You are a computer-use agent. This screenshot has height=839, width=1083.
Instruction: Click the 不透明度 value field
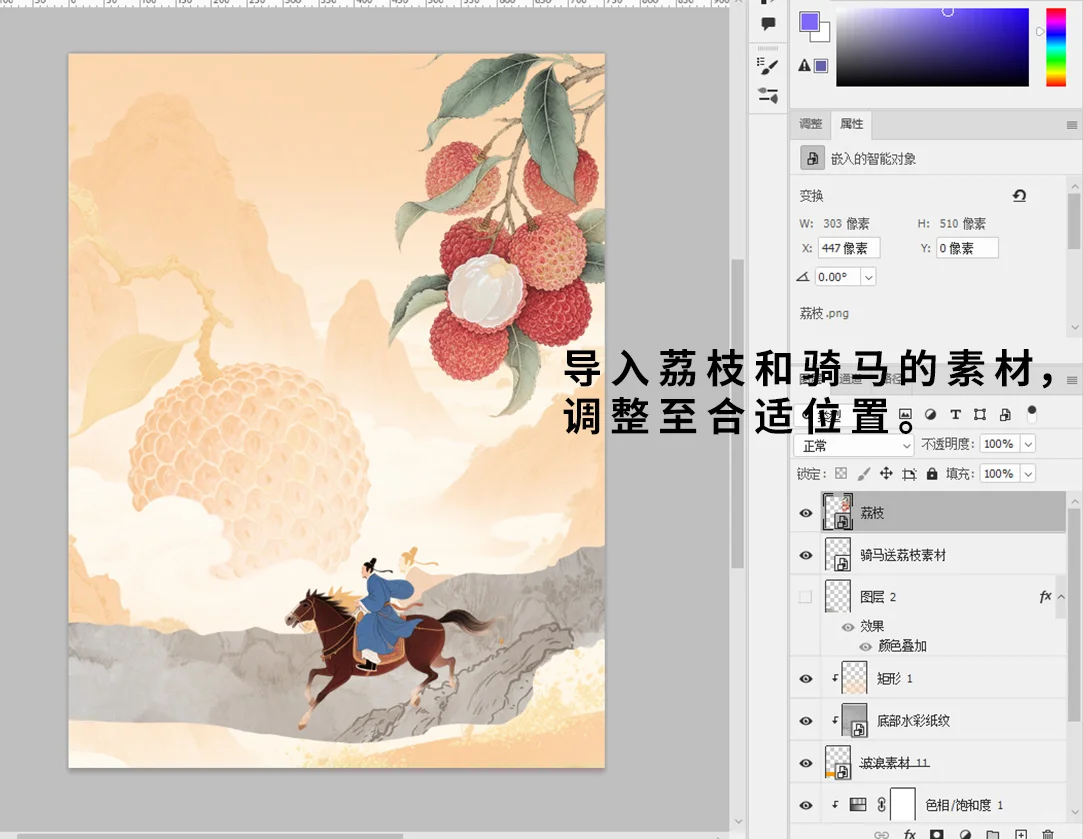point(998,444)
